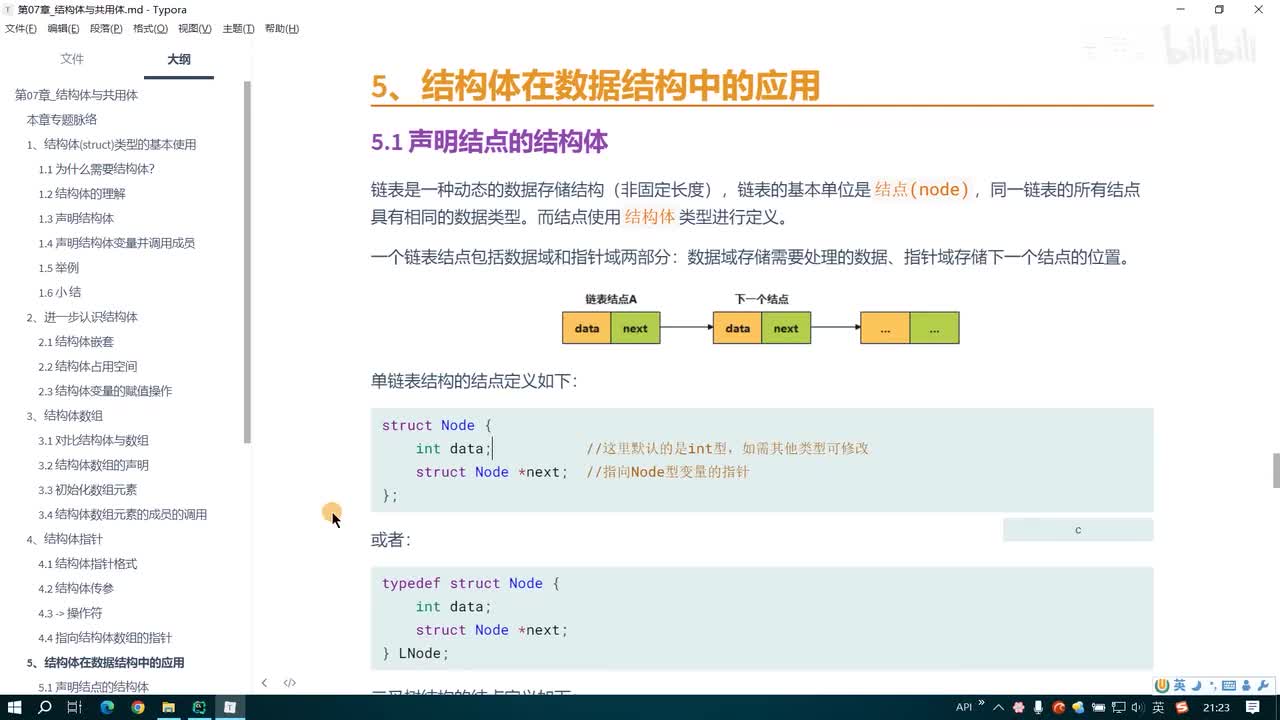Toggle the IME toolbar moon icon
1280x720 pixels.
(x=1196, y=686)
